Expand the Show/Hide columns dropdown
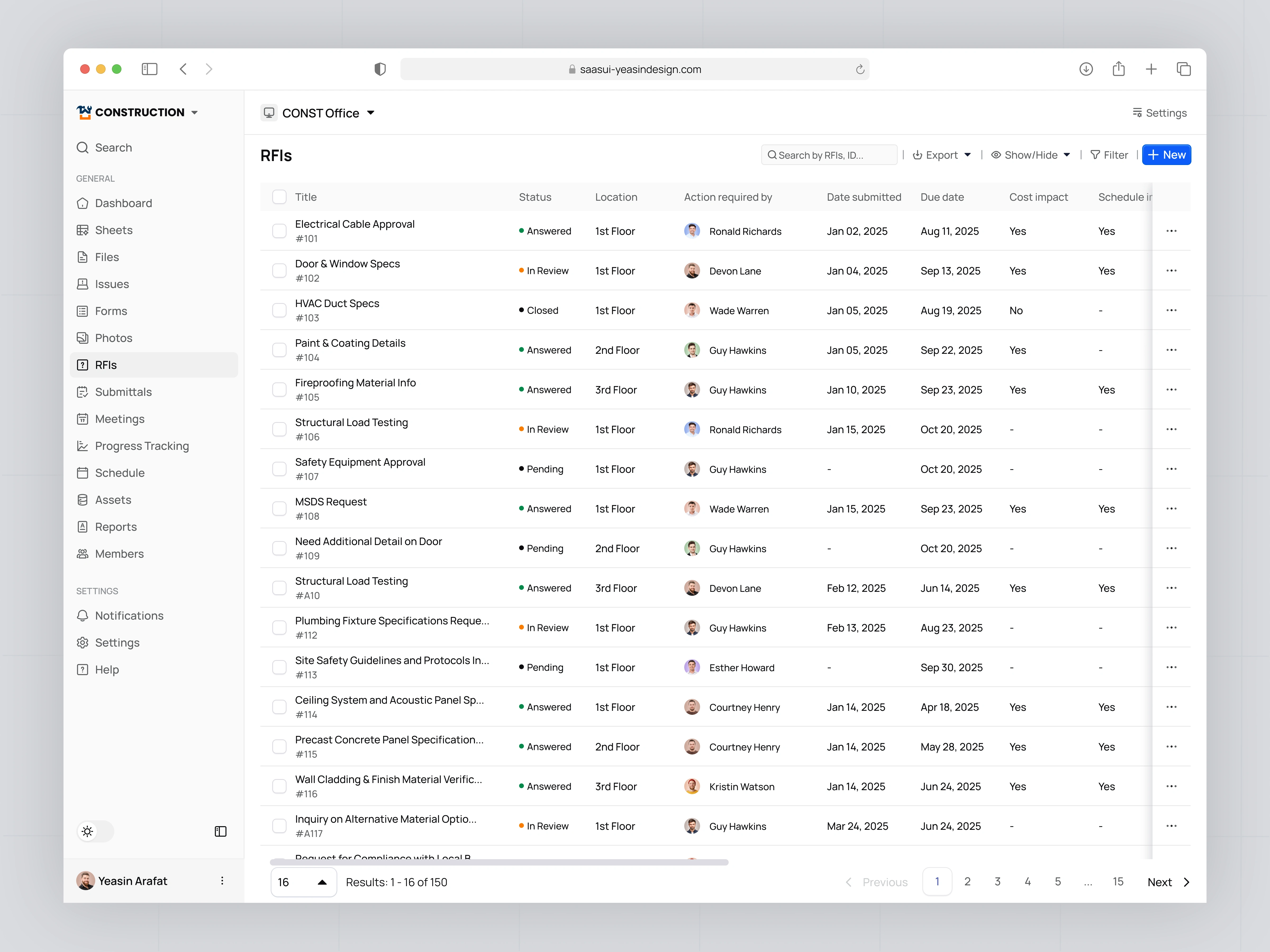 [1031, 155]
